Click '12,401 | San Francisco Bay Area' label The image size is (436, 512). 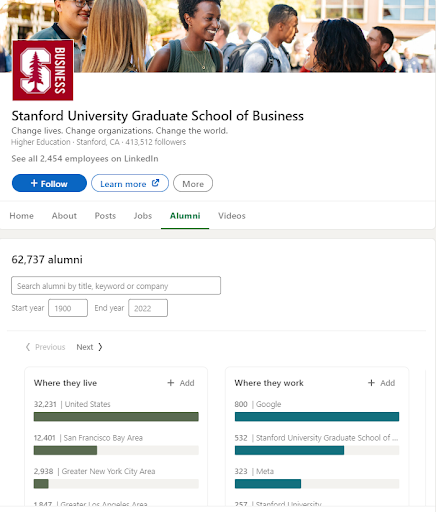tap(88, 438)
